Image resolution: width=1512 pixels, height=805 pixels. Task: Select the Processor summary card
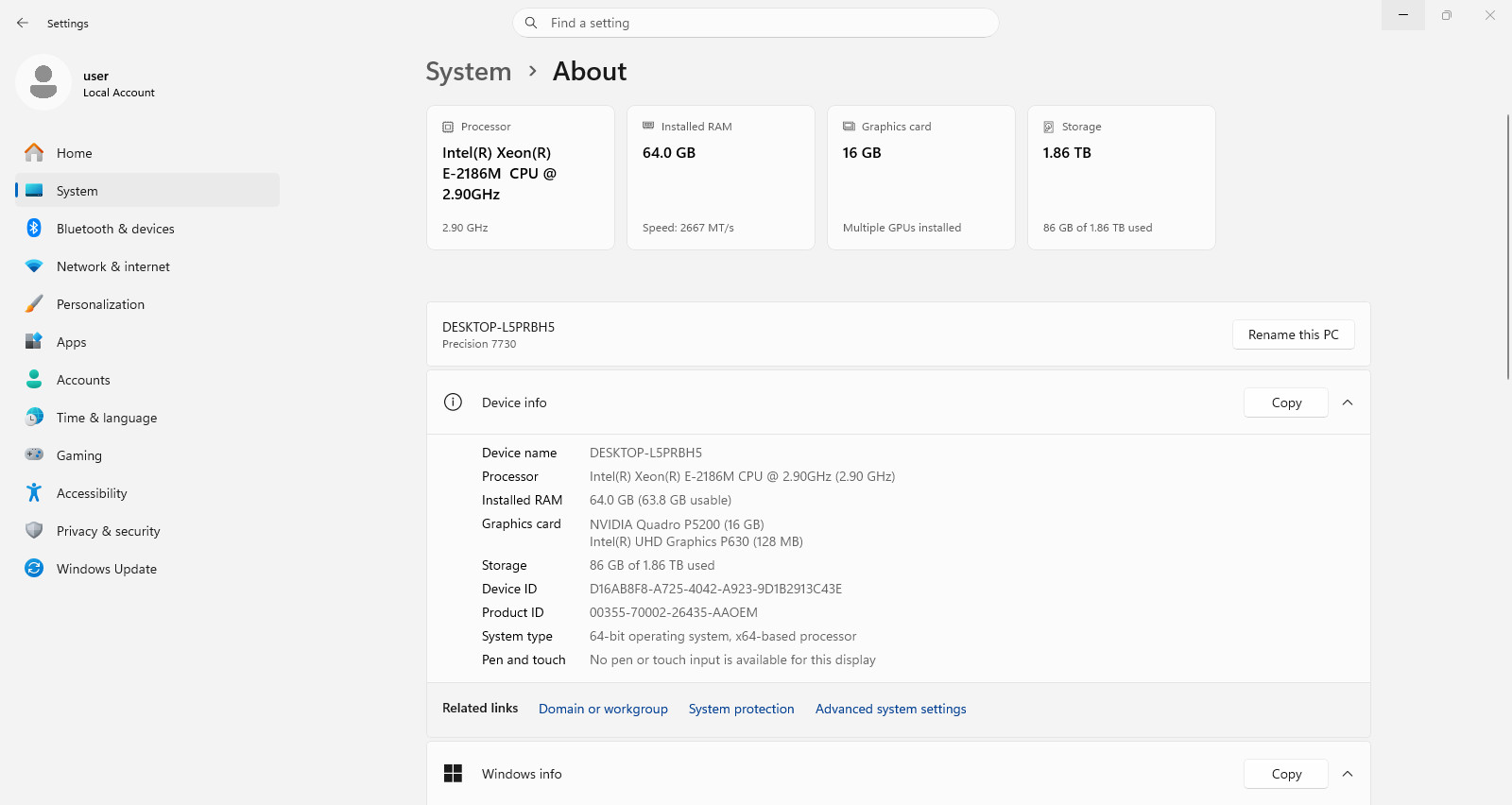521,178
